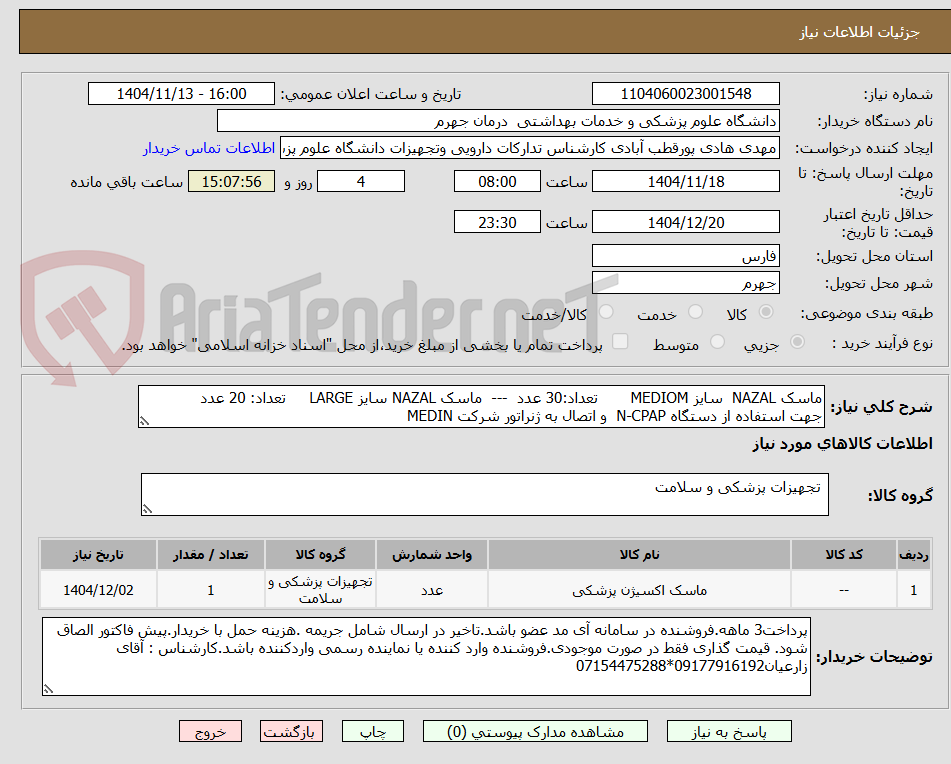
Task: Click the گروه کالا column header
Action: click(x=320, y=555)
